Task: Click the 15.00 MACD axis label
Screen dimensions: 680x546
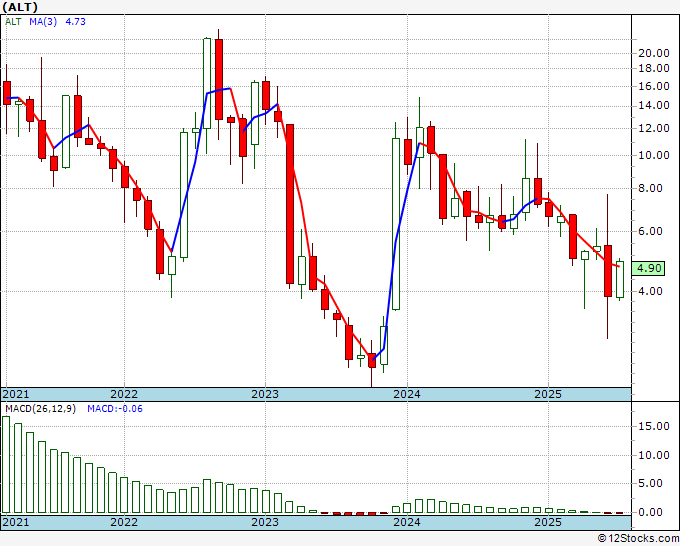Action: (654, 426)
